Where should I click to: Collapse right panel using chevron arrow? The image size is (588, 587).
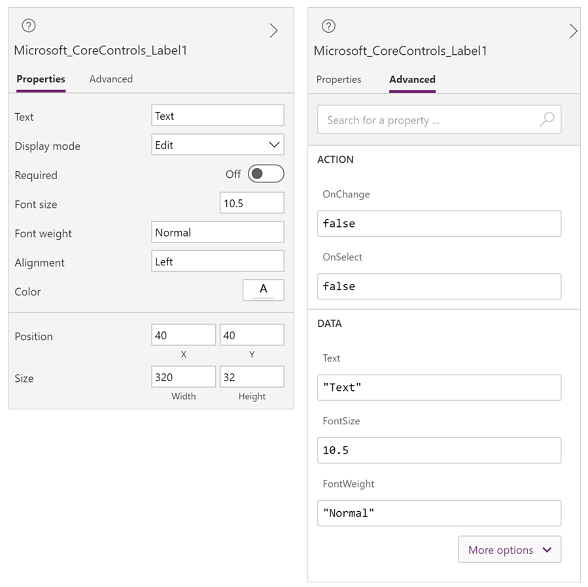(573, 31)
